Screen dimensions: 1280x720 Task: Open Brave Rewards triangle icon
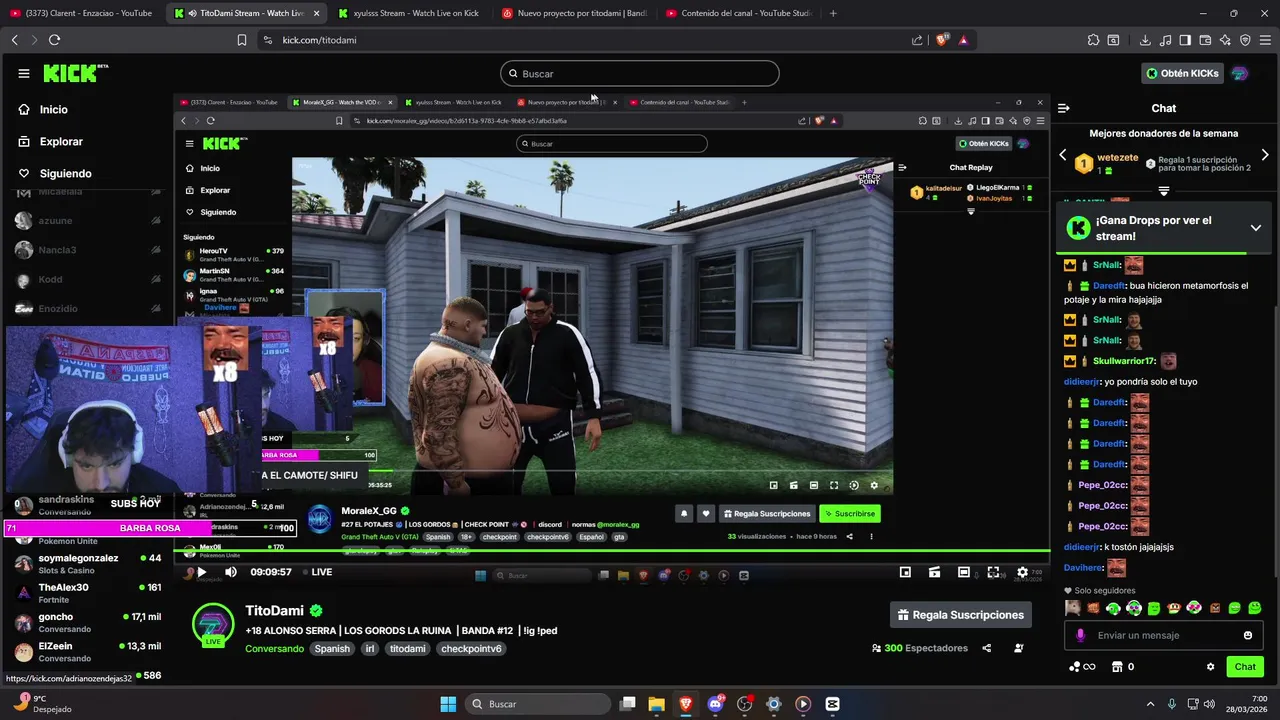click(963, 40)
